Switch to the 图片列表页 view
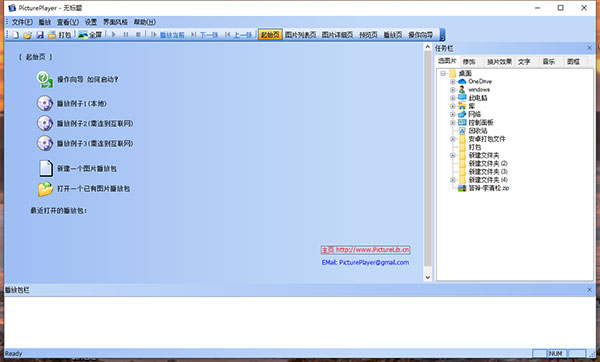This screenshot has width=600, height=362. 300,35
